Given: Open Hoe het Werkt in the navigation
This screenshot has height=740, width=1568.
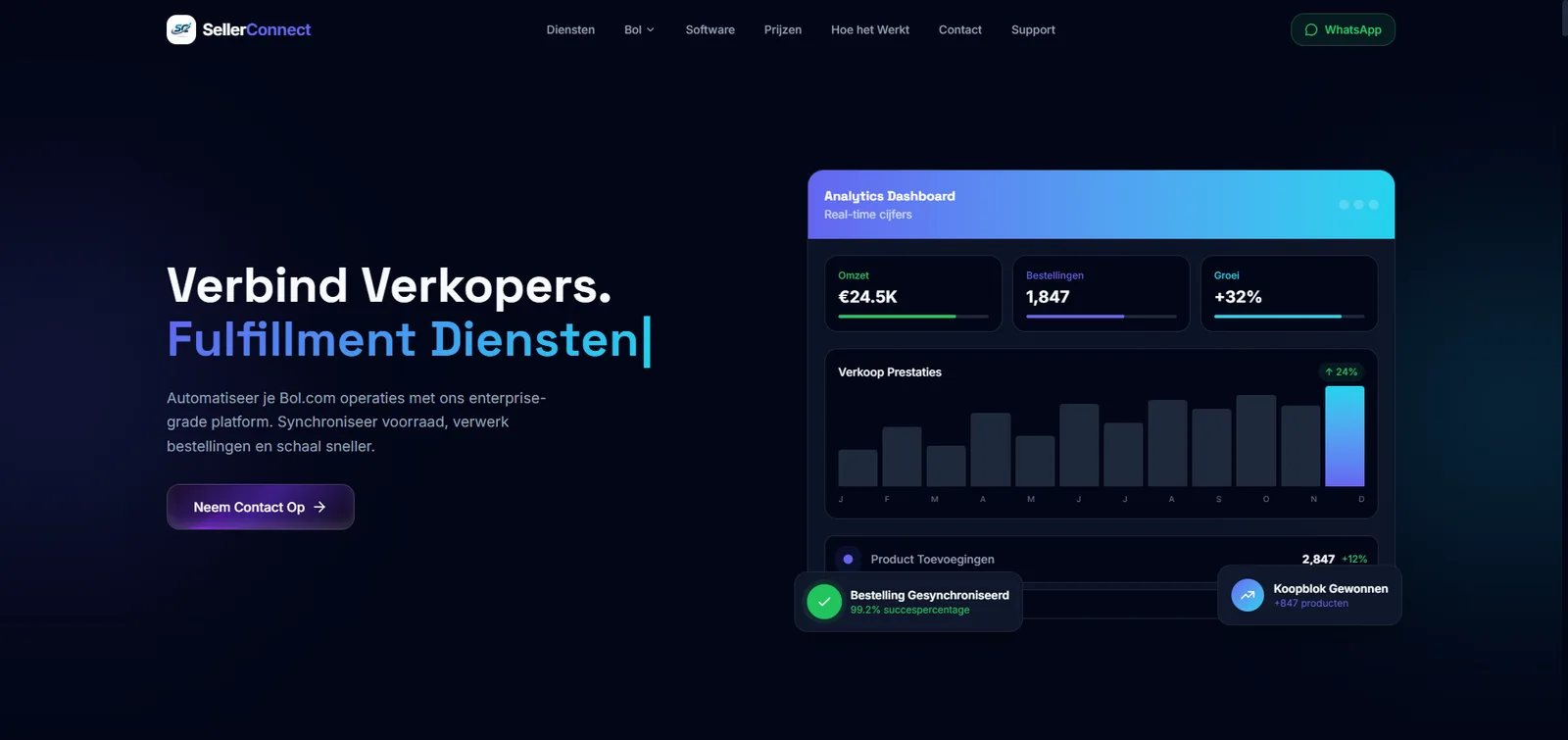Looking at the screenshot, I should [x=870, y=30].
